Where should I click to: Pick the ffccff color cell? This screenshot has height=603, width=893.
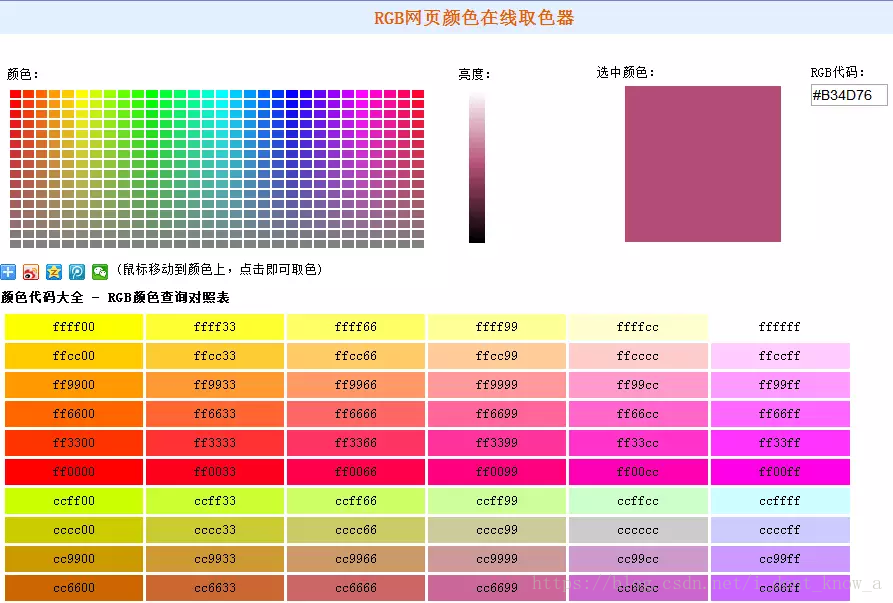click(780, 356)
